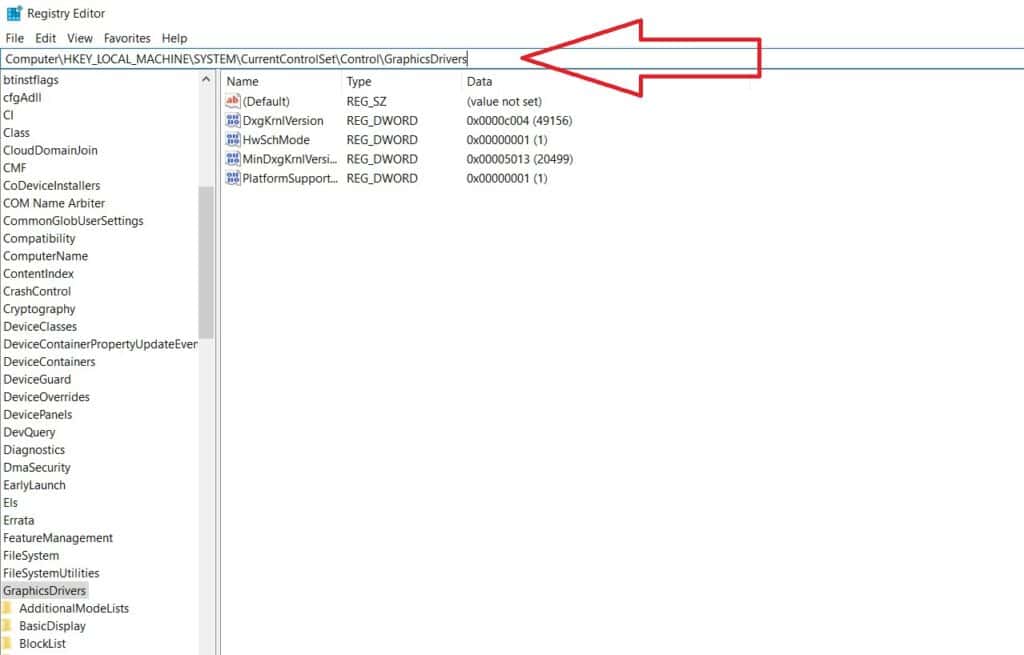Select the Compatibility key
Screen dimensions: 1024x655
tap(39, 238)
